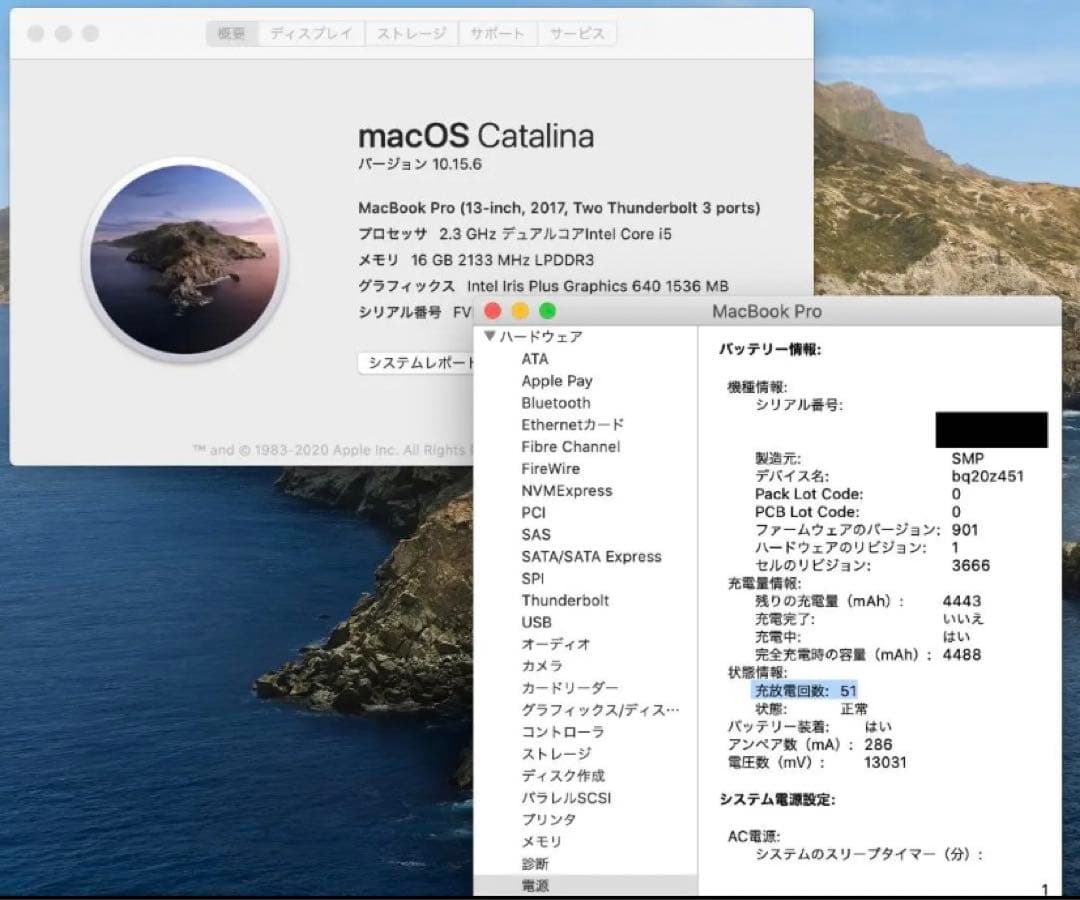View SATA/SATA Express details
Screen dimensions: 1080x900
pos(589,556)
